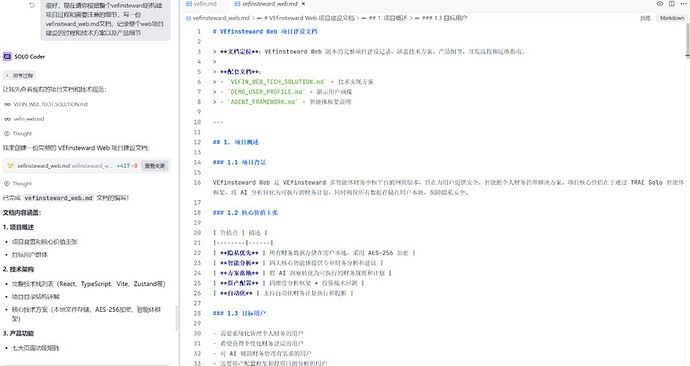
Task: Click the chat summary heading numbered '2.'
Action: pyautogui.click(x=18, y=269)
